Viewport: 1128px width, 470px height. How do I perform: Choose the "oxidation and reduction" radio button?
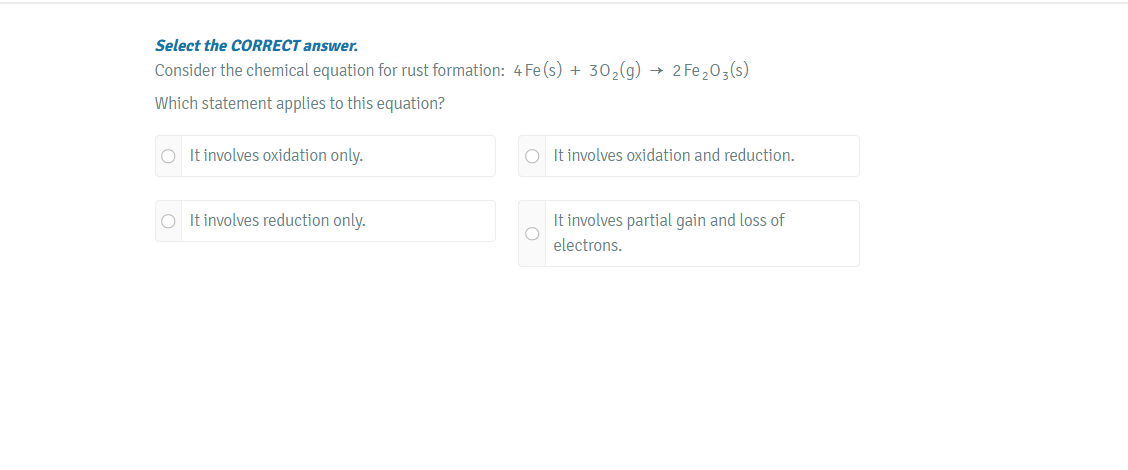pos(532,156)
